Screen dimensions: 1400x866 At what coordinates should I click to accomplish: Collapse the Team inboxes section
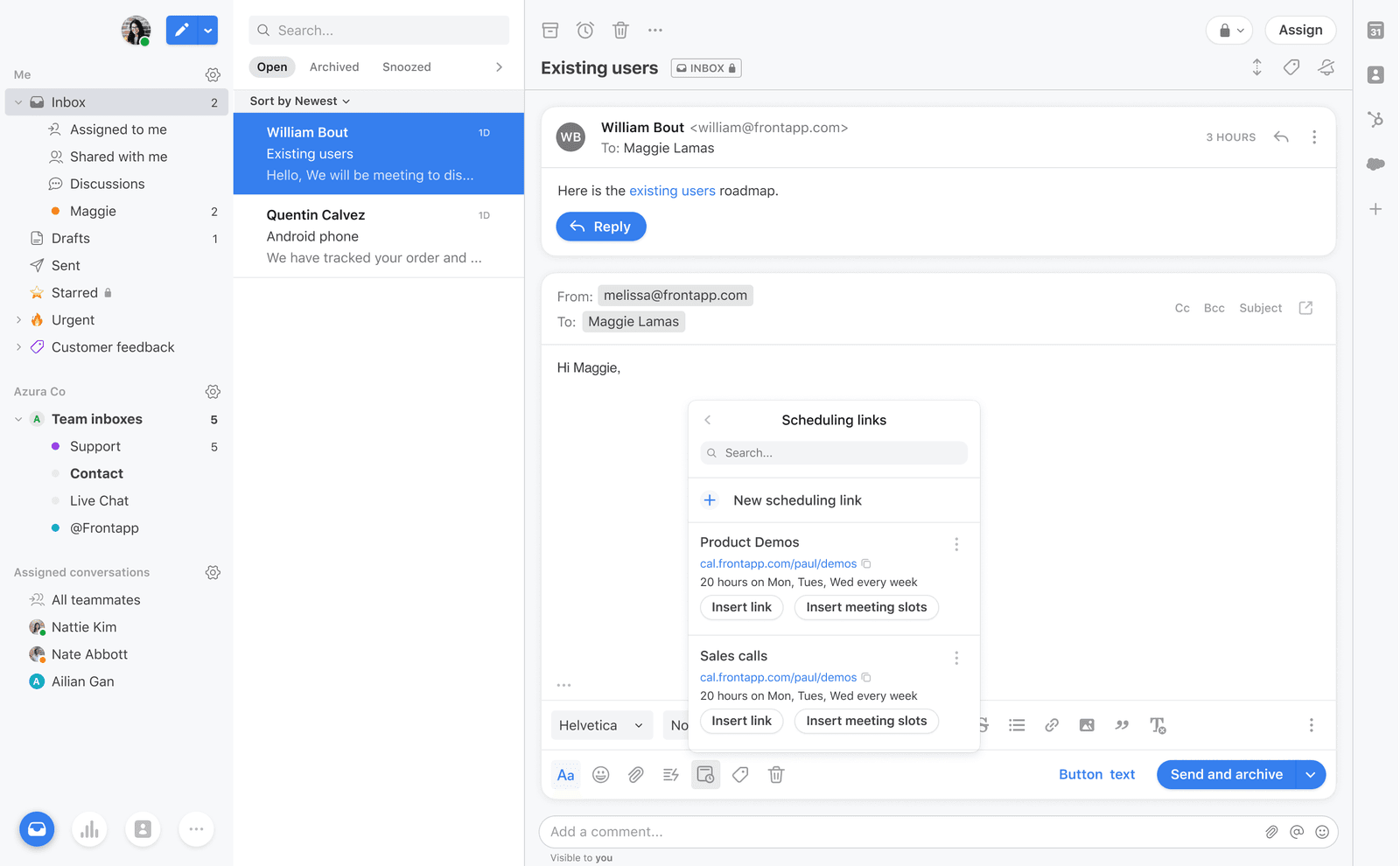(x=18, y=419)
